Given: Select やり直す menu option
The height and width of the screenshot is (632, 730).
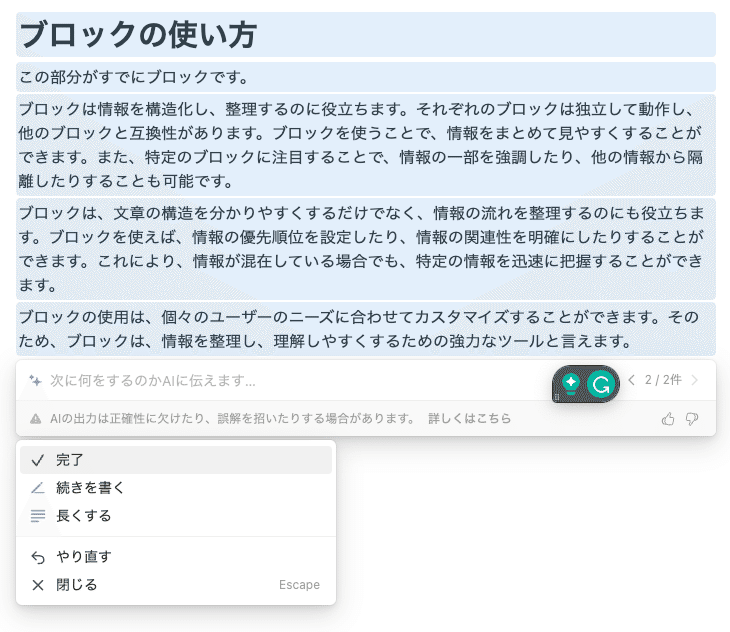Looking at the screenshot, I should click(x=176, y=557).
